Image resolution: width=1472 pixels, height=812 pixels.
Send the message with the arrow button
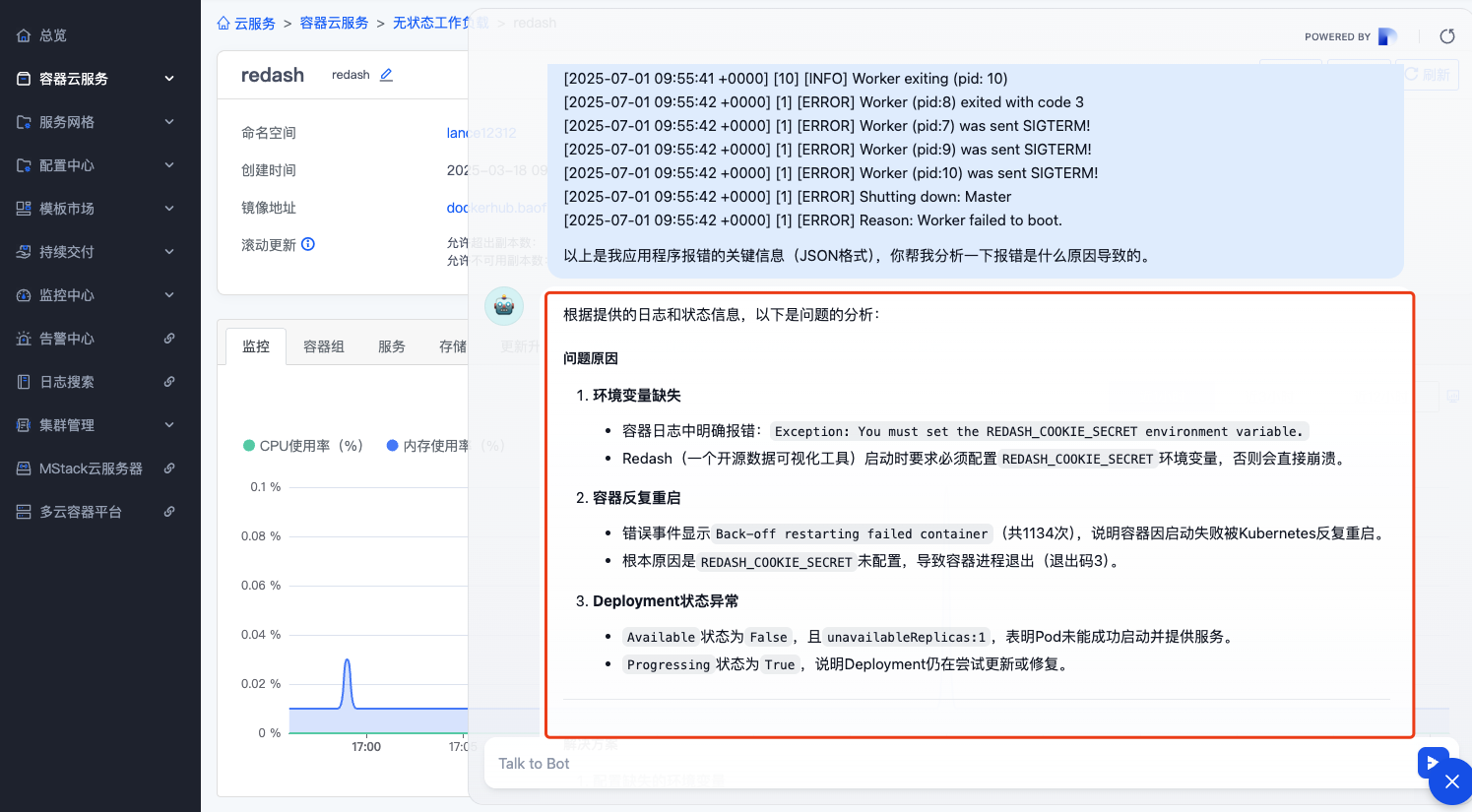(1433, 762)
